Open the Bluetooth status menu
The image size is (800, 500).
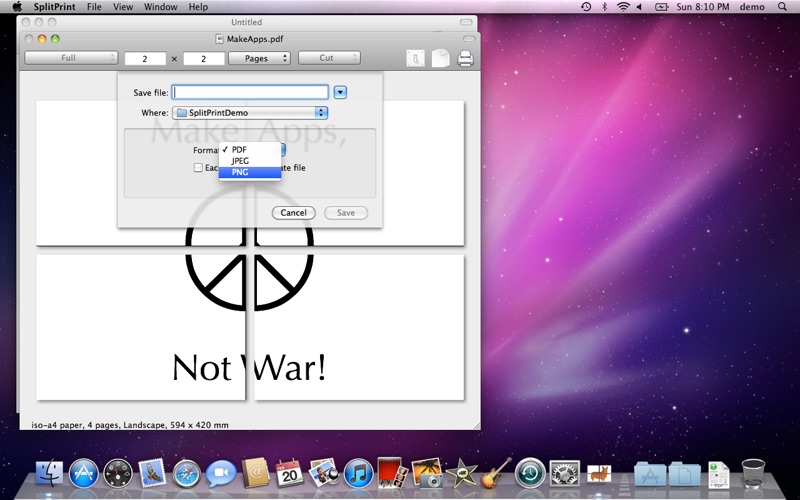pyautogui.click(x=605, y=7)
